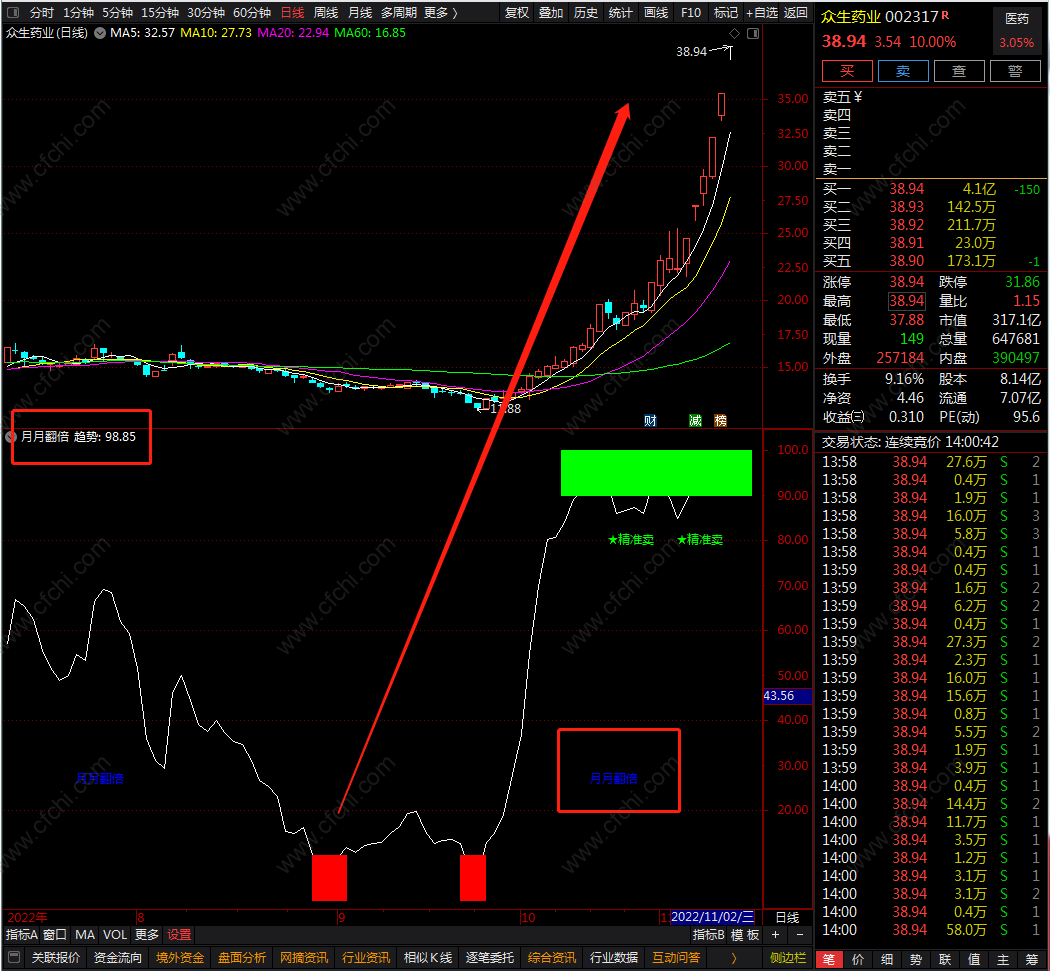Select the 值 value tab
The image size is (1050, 971).
pos(974,960)
